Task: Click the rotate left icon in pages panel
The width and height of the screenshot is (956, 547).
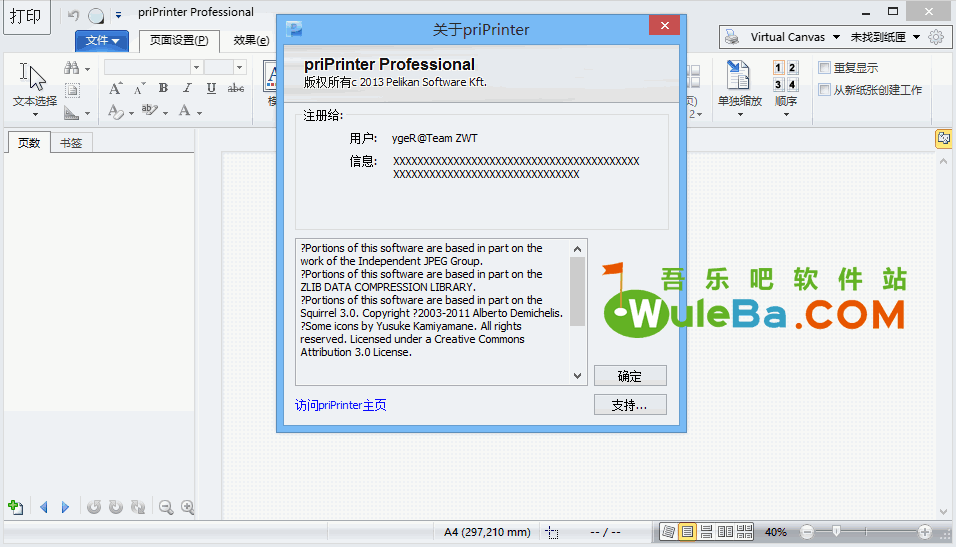Action: coord(93,507)
